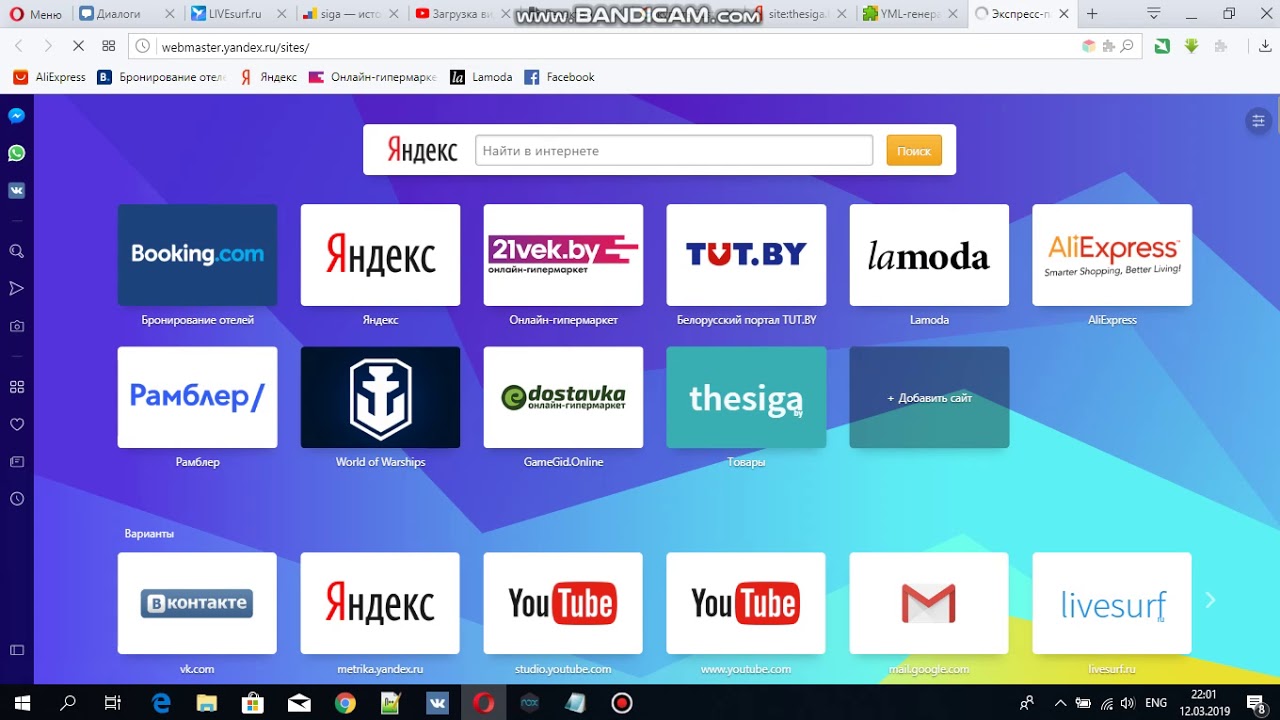Open the Booking.com speed dial tile
1280x720 pixels.
click(x=197, y=255)
